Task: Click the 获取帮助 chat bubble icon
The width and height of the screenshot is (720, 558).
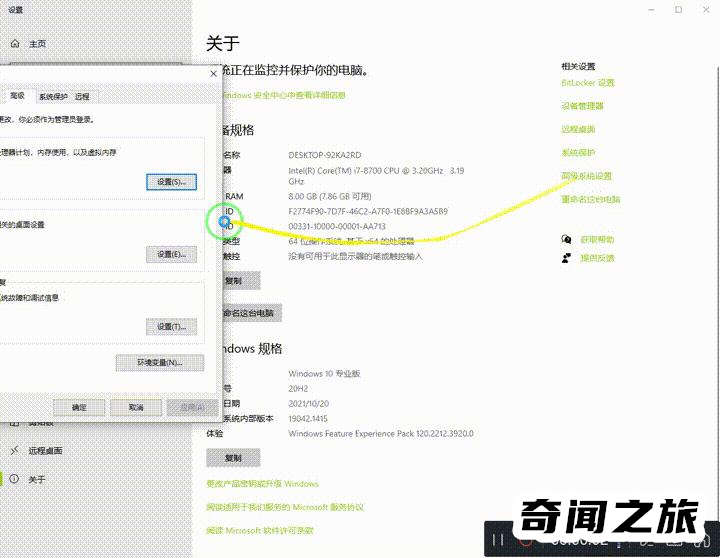Action: tap(566, 239)
